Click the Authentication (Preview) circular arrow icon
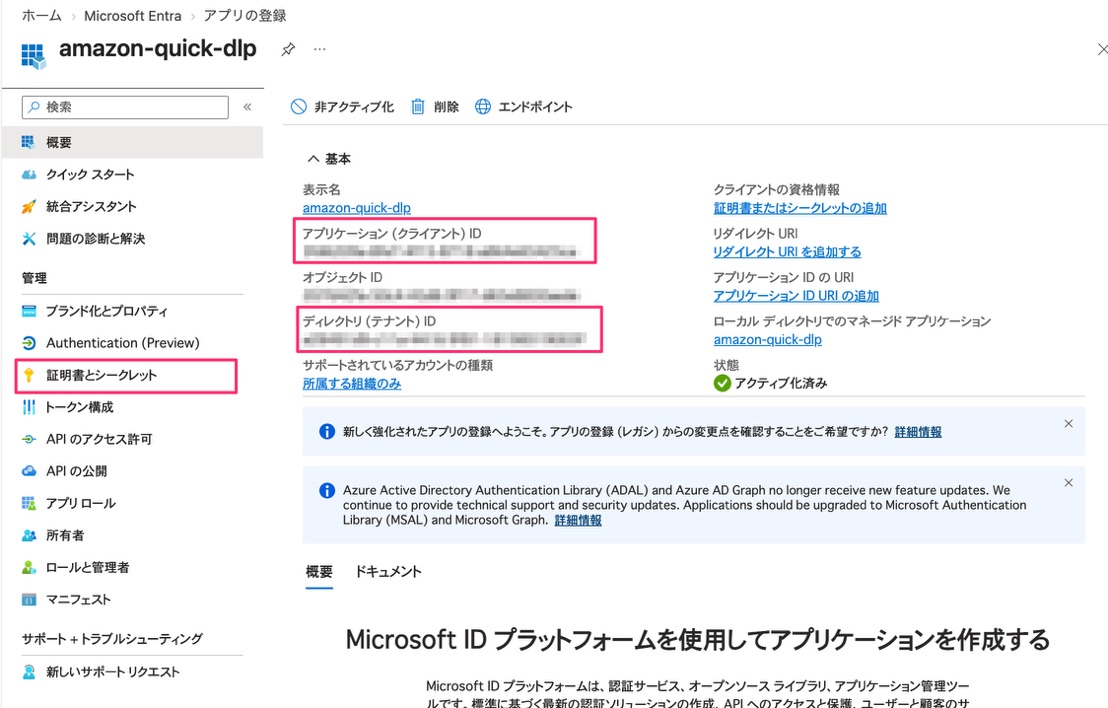1108x708 pixels. [28, 343]
